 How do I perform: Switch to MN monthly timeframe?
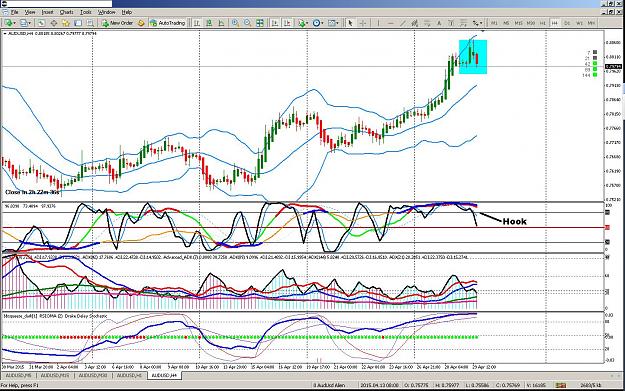591,23
